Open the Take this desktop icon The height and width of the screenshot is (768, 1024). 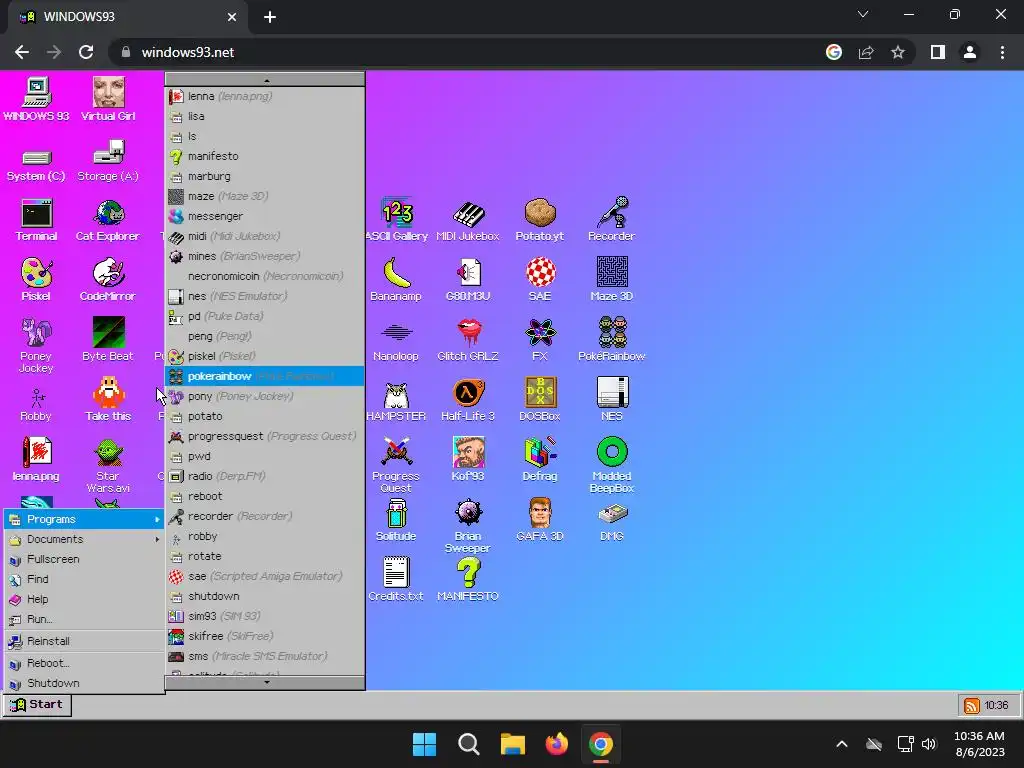pyautogui.click(x=108, y=400)
